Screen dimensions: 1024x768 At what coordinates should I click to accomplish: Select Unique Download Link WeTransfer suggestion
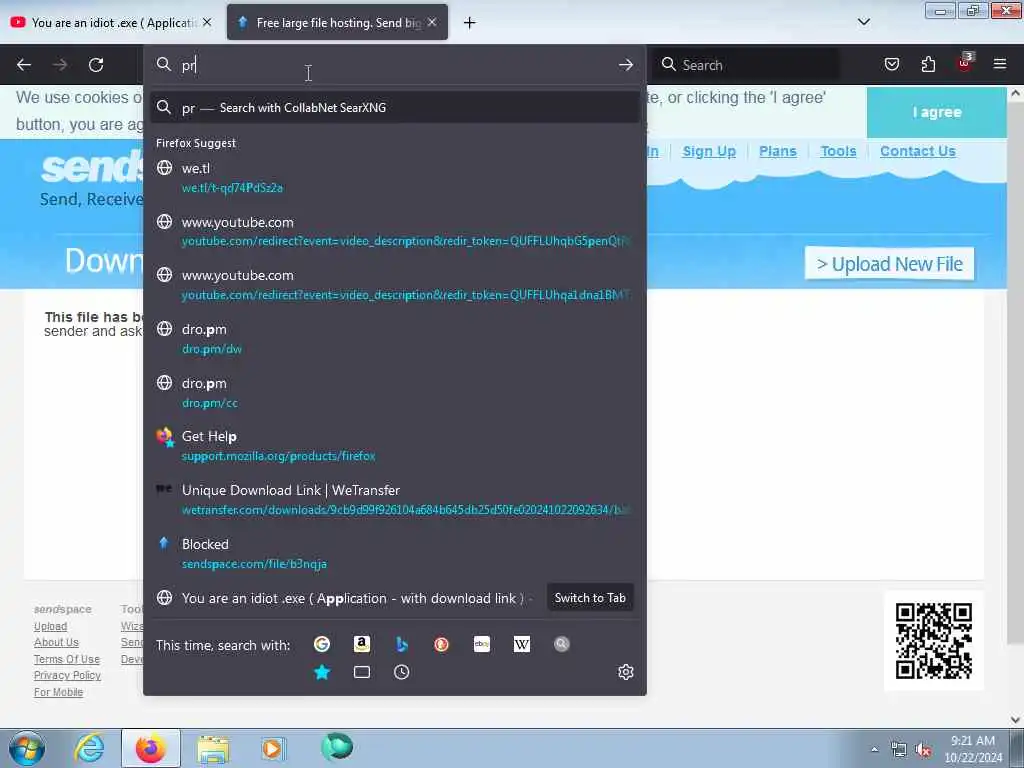394,500
